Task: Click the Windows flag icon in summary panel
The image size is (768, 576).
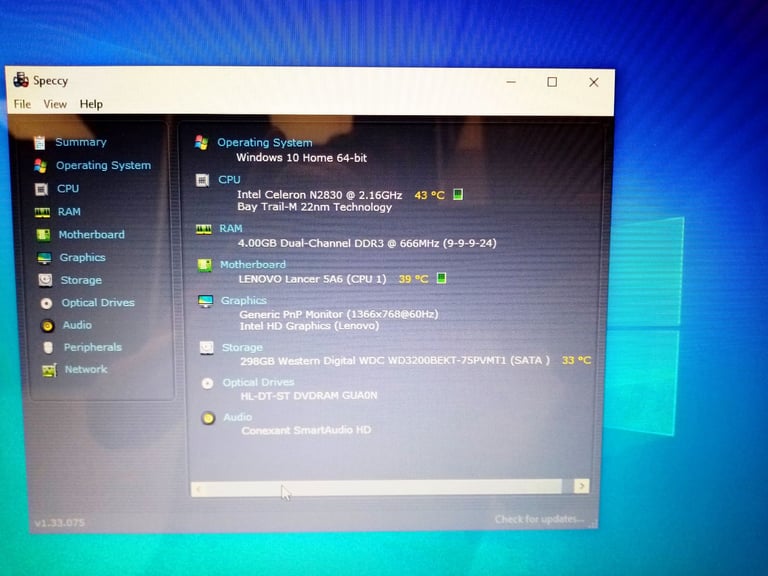Action: pyautogui.click(x=201, y=143)
